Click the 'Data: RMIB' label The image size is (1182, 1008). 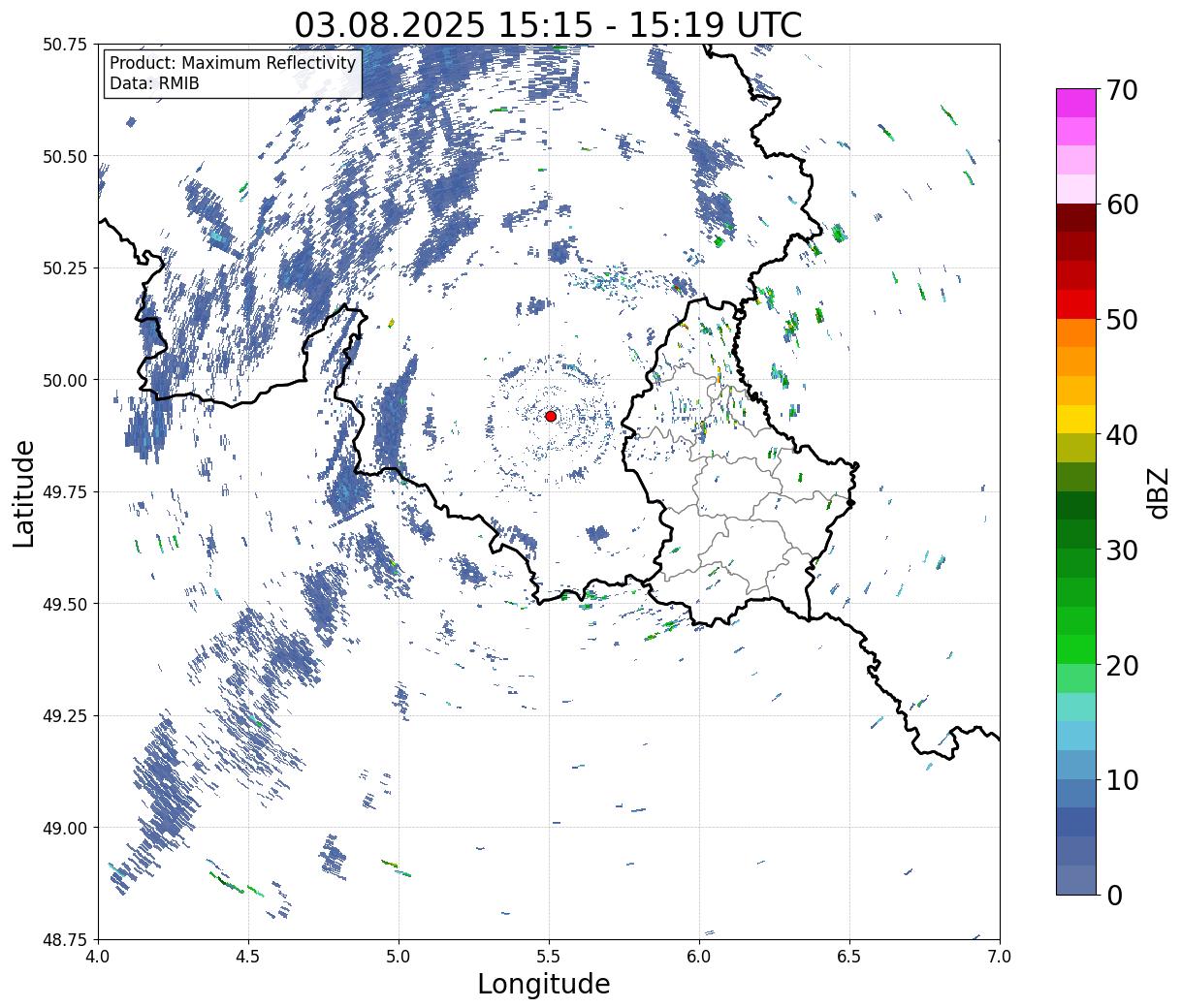(154, 84)
